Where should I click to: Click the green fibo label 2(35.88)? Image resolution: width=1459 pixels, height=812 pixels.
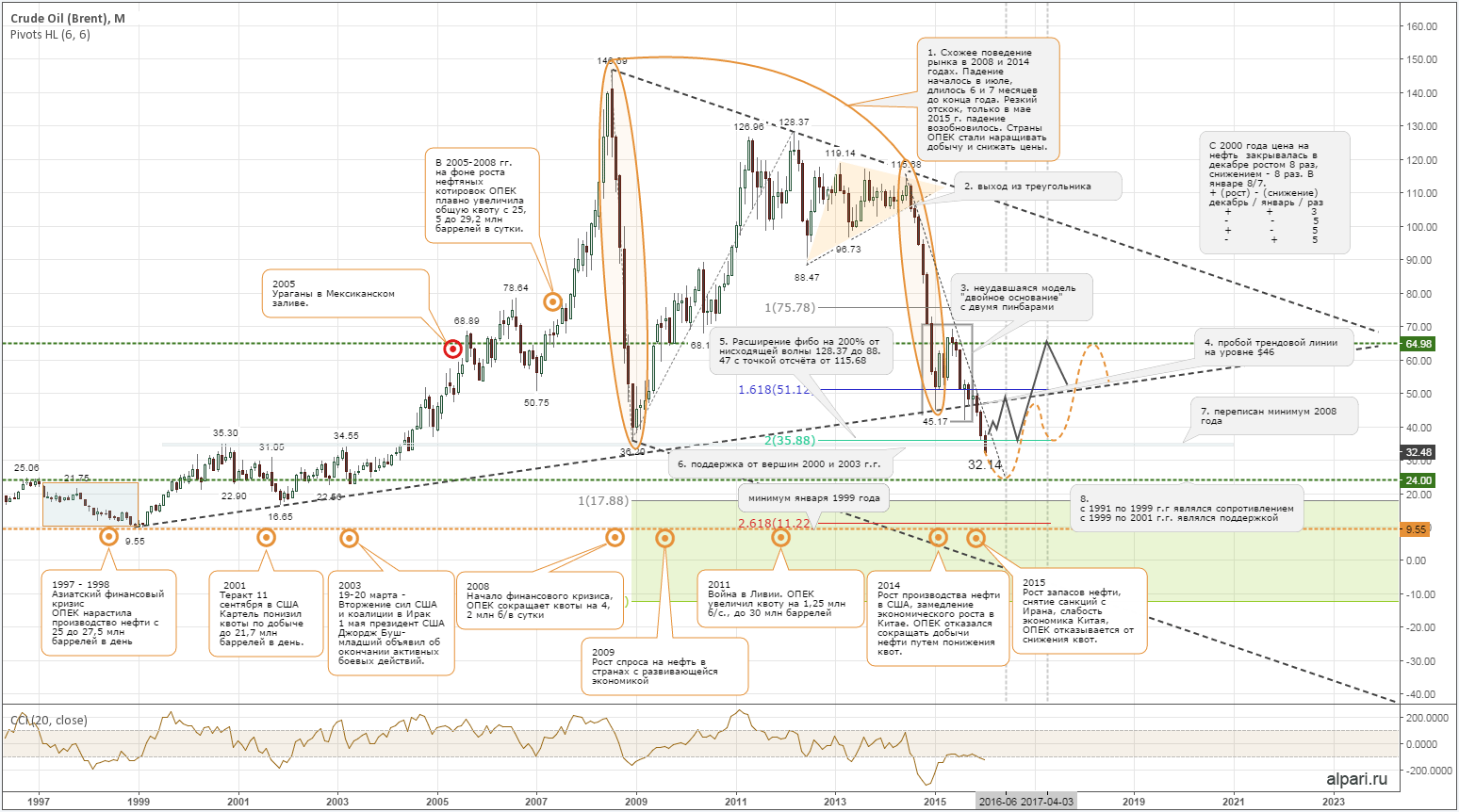click(x=790, y=440)
